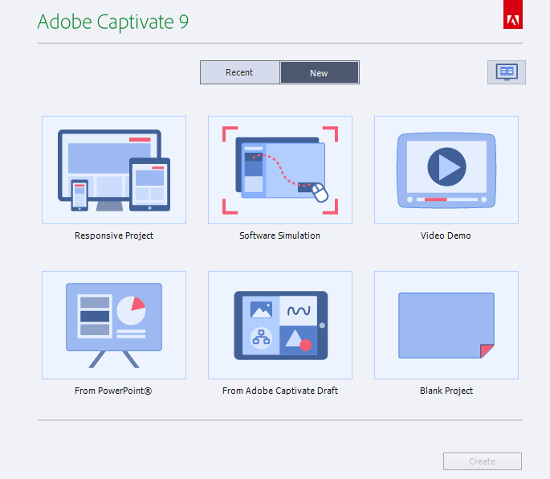
Task: Click the Software Simulation label text
Action: click(280, 236)
